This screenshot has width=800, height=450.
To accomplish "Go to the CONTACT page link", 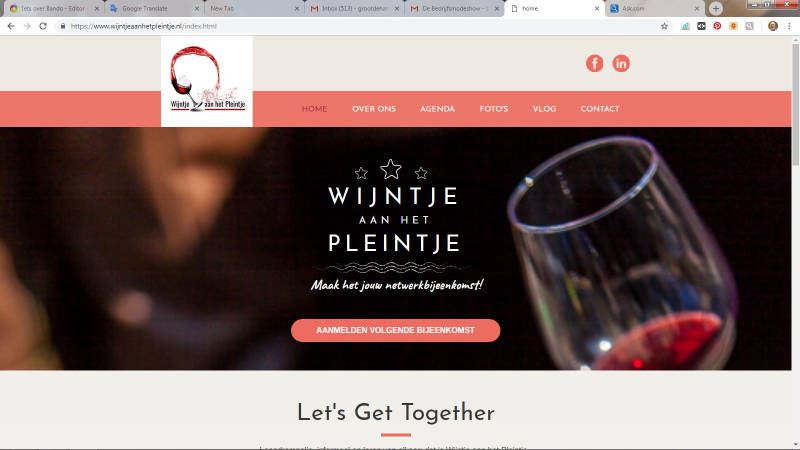I will tap(600, 109).
